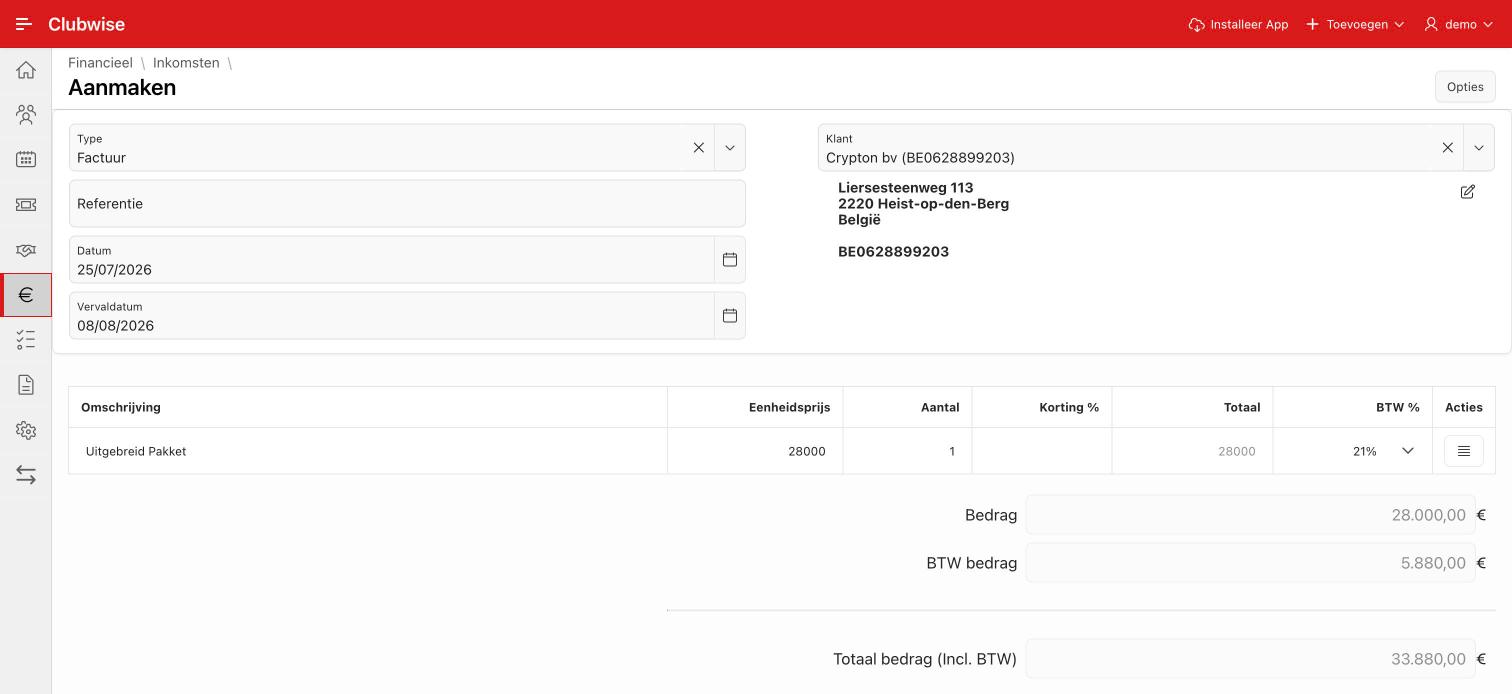Open row actions for Uitgebreid Pakket

pyautogui.click(x=1464, y=451)
